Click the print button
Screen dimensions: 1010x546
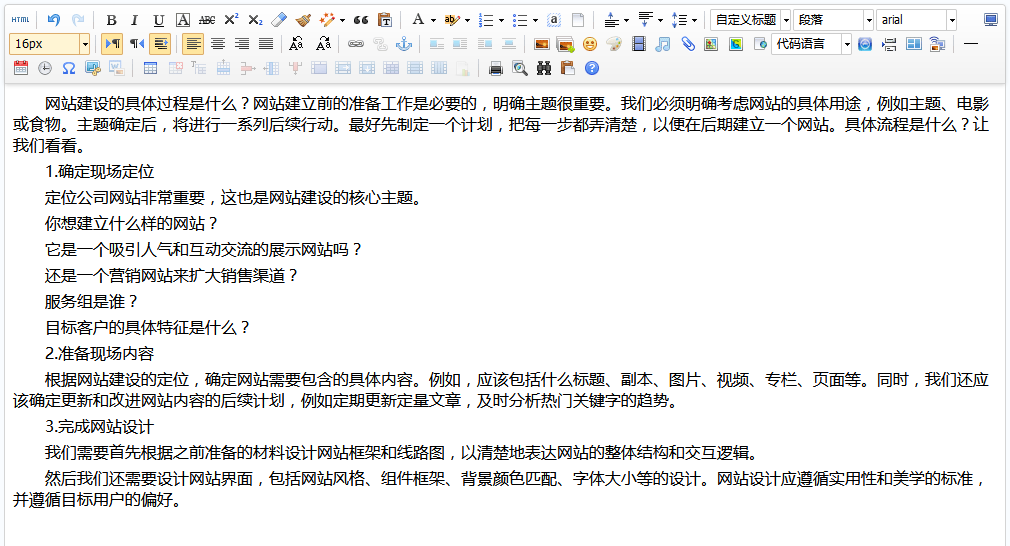click(496, 68)
